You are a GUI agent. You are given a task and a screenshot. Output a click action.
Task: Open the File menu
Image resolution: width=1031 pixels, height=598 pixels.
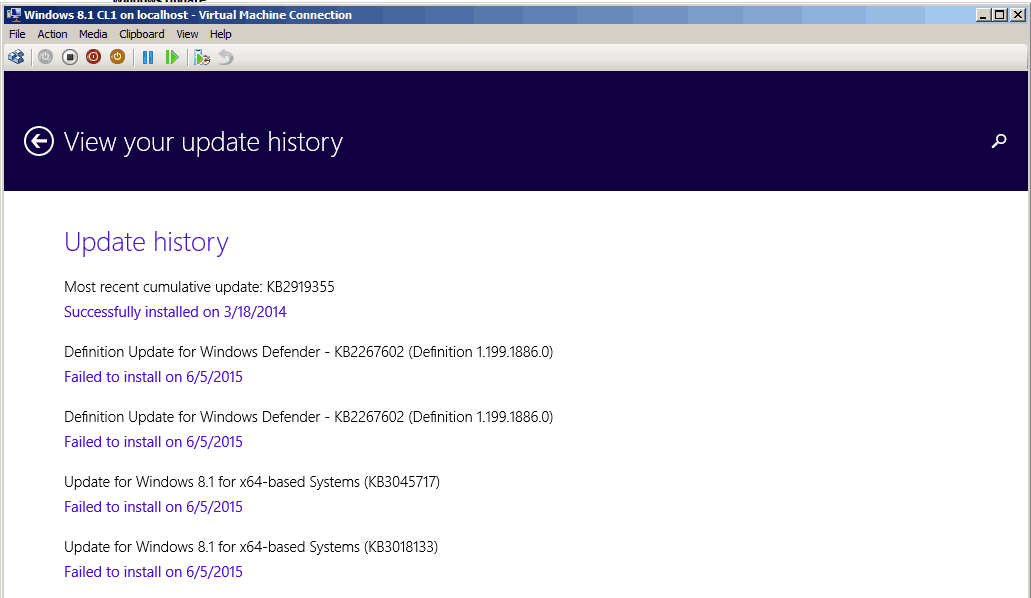pyautogui.click(x=17, y=34)
